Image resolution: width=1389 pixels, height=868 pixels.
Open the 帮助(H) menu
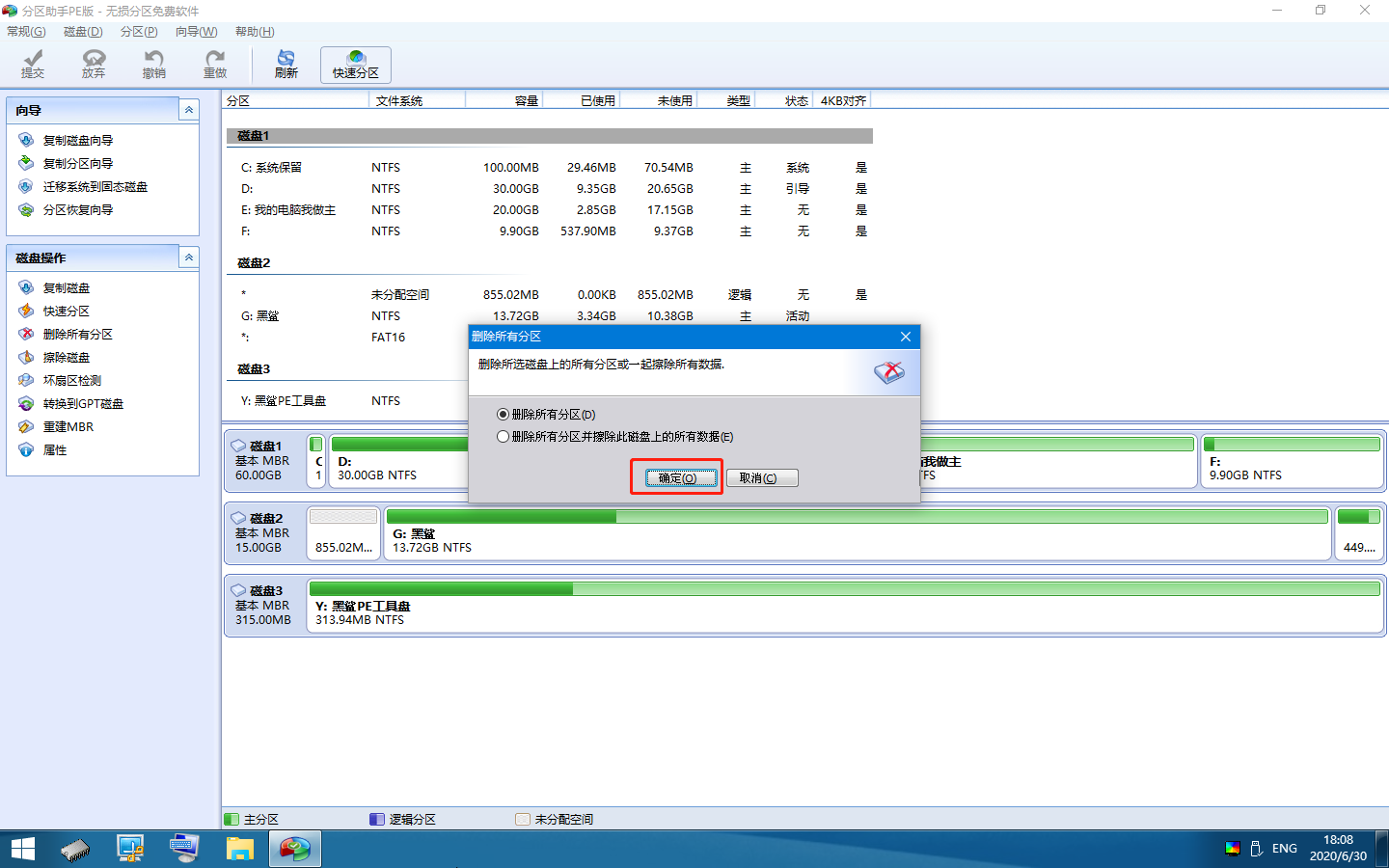pos(255,32)
